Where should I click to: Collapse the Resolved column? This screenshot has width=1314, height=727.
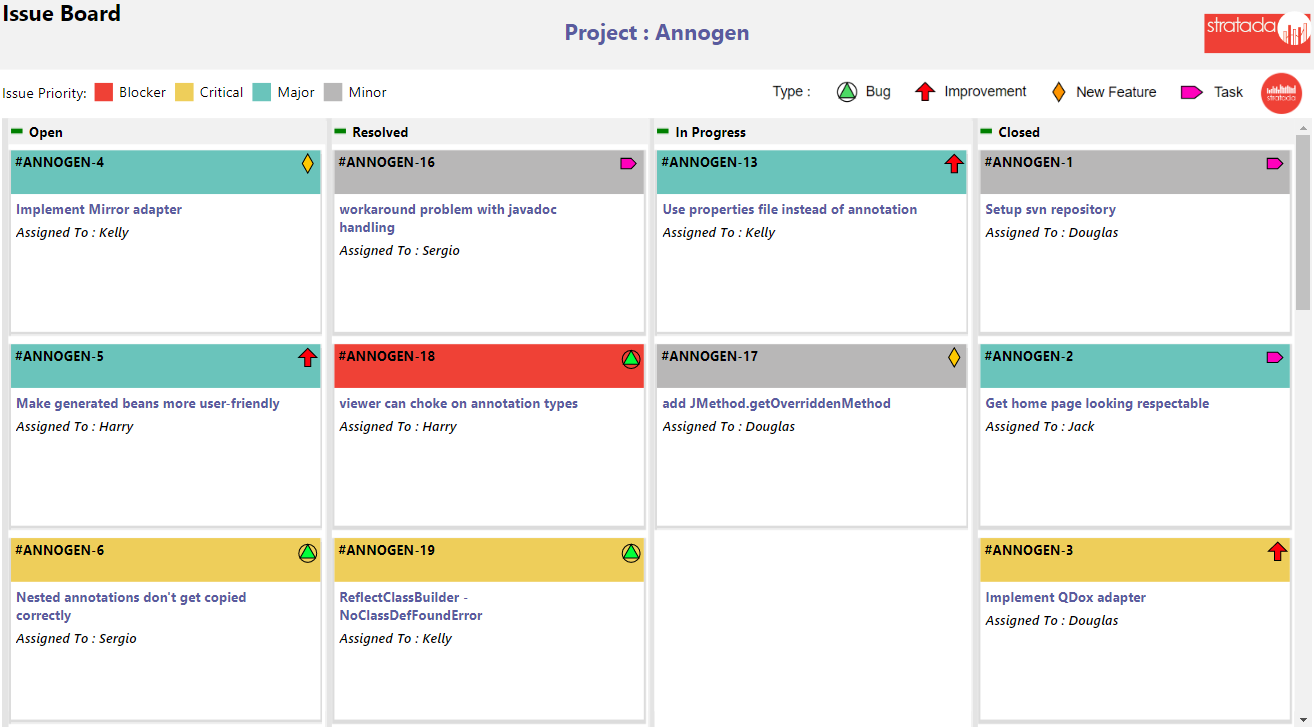pos(340,131)
